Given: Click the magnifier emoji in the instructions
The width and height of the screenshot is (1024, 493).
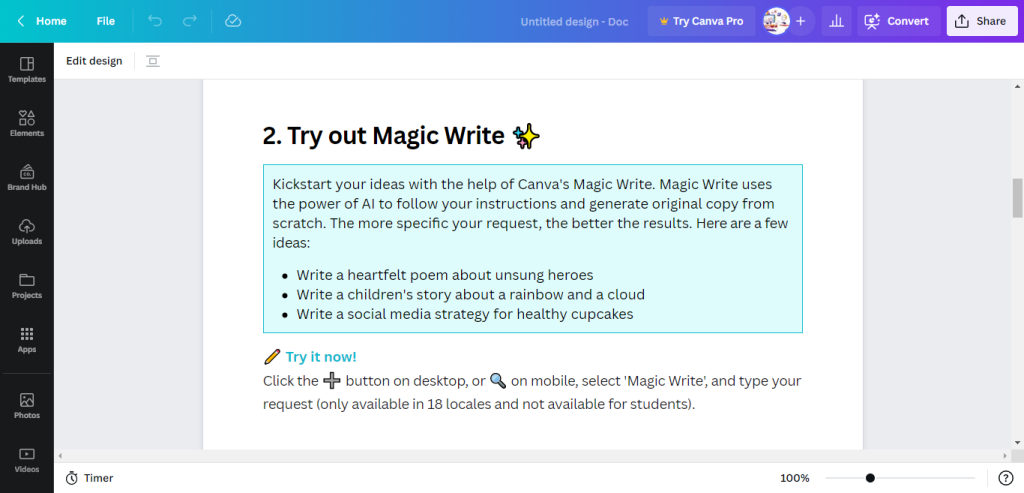Looking at the screenshot, I should tap(498, 380).
